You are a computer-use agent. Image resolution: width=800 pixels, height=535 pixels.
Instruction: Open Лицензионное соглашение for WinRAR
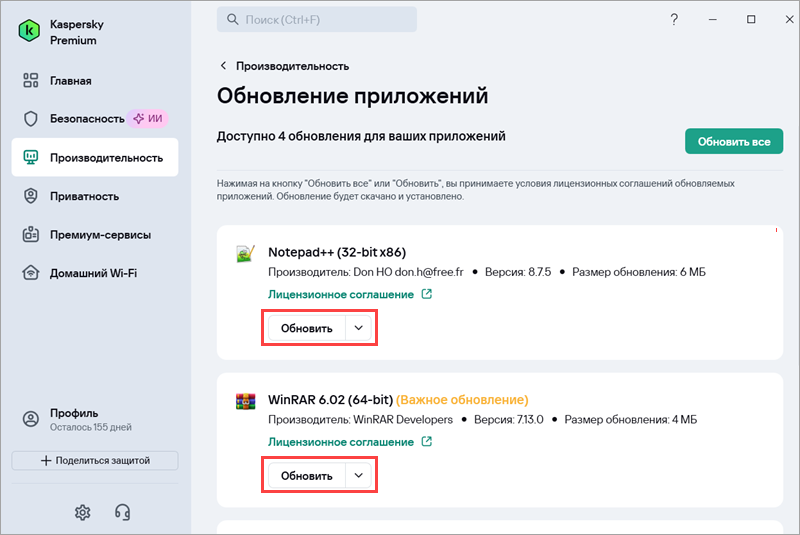[341, 442]
